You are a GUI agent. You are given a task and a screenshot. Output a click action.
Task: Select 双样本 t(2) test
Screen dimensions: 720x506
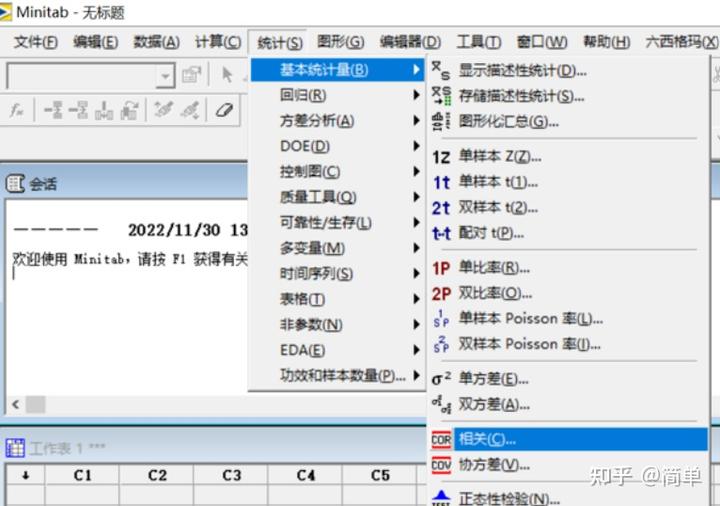click(x=568, y=208)
